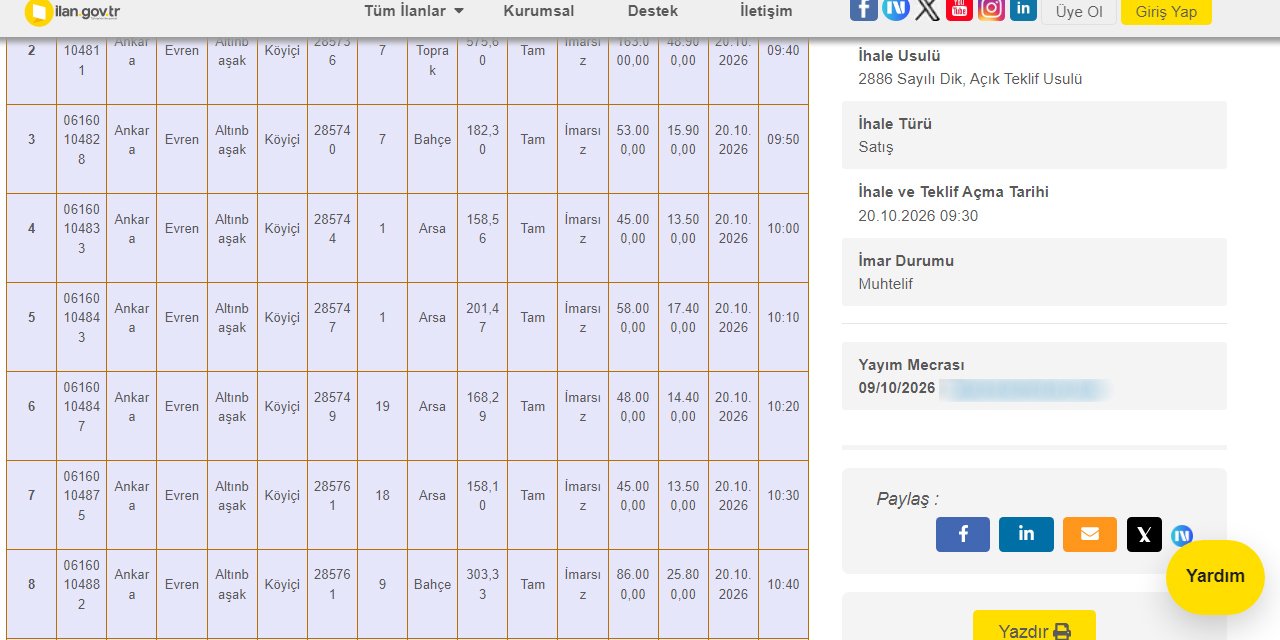Open the İletişim menu item
The height and width of the screenshot is (640, 1280).
pyautogui.click(x=766, y=11)
